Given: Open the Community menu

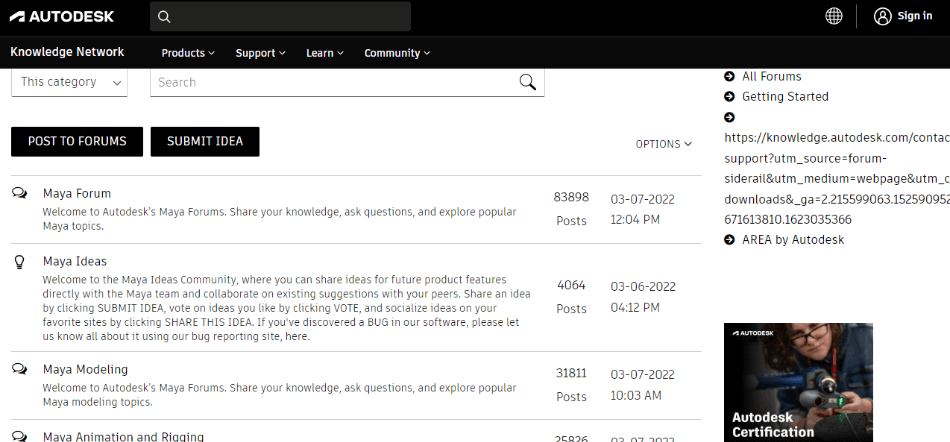Looking at the screenshot, I should point(397,53).
